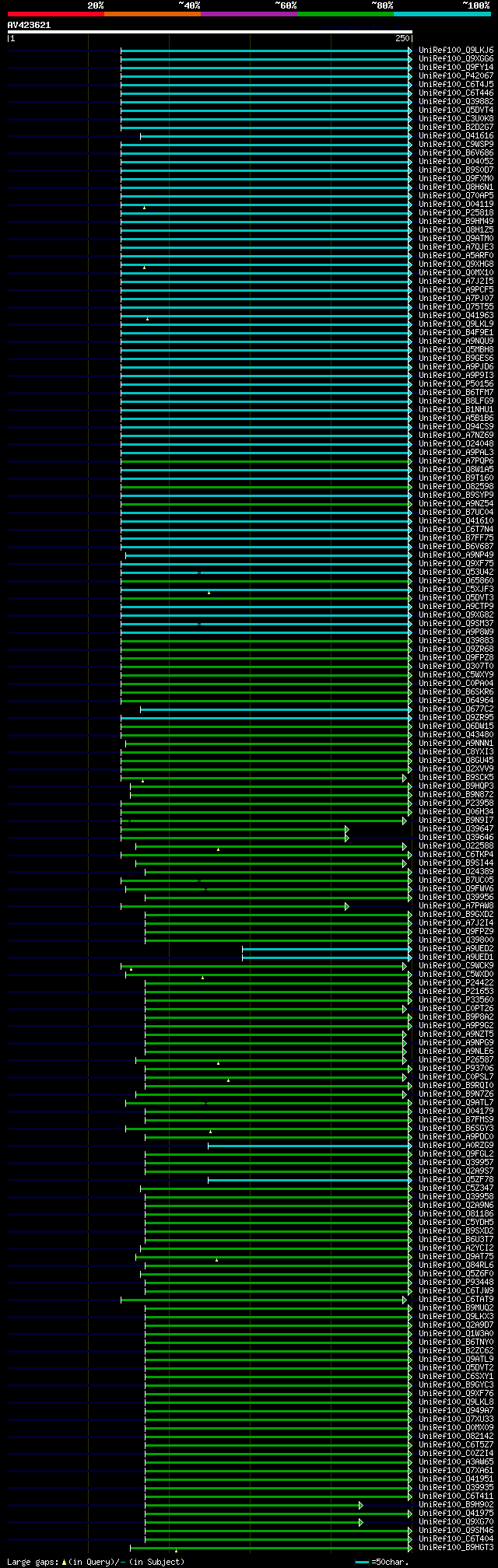The height and width of the screenshot is (1568, 498).
Task: Select the AV423621 query name label
Action: 29,25
